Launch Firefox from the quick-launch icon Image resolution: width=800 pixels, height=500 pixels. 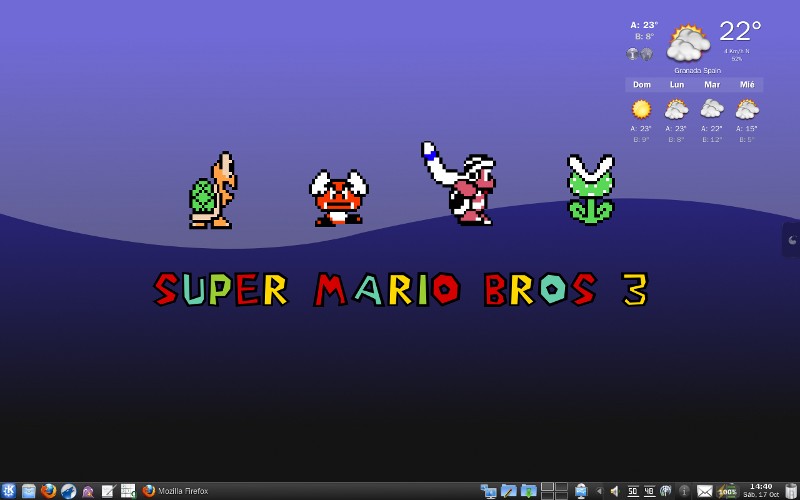tap(48, 491)
